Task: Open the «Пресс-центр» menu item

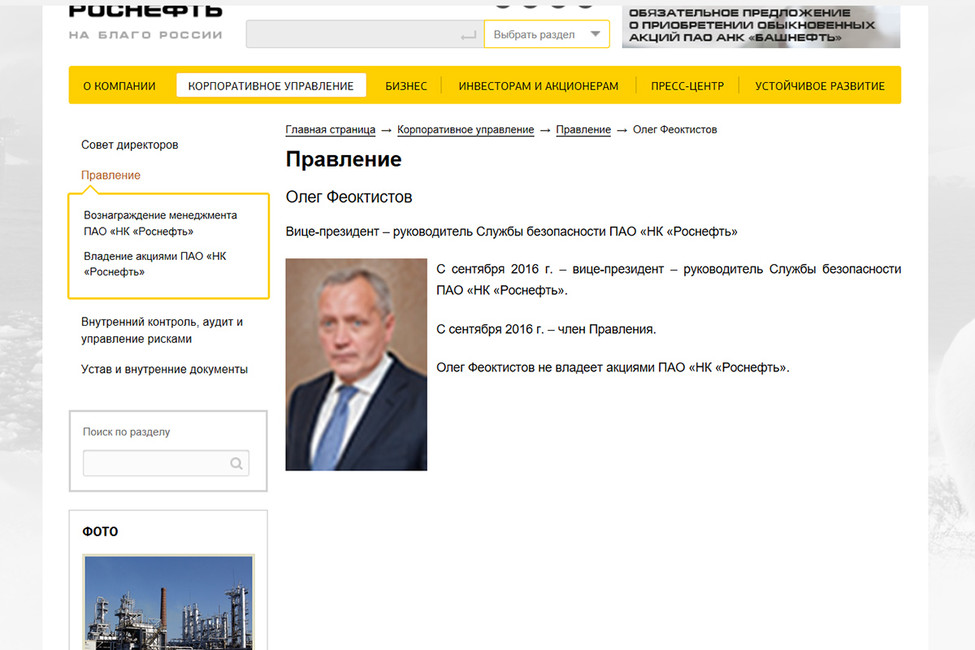Action: tap(687, 86)
